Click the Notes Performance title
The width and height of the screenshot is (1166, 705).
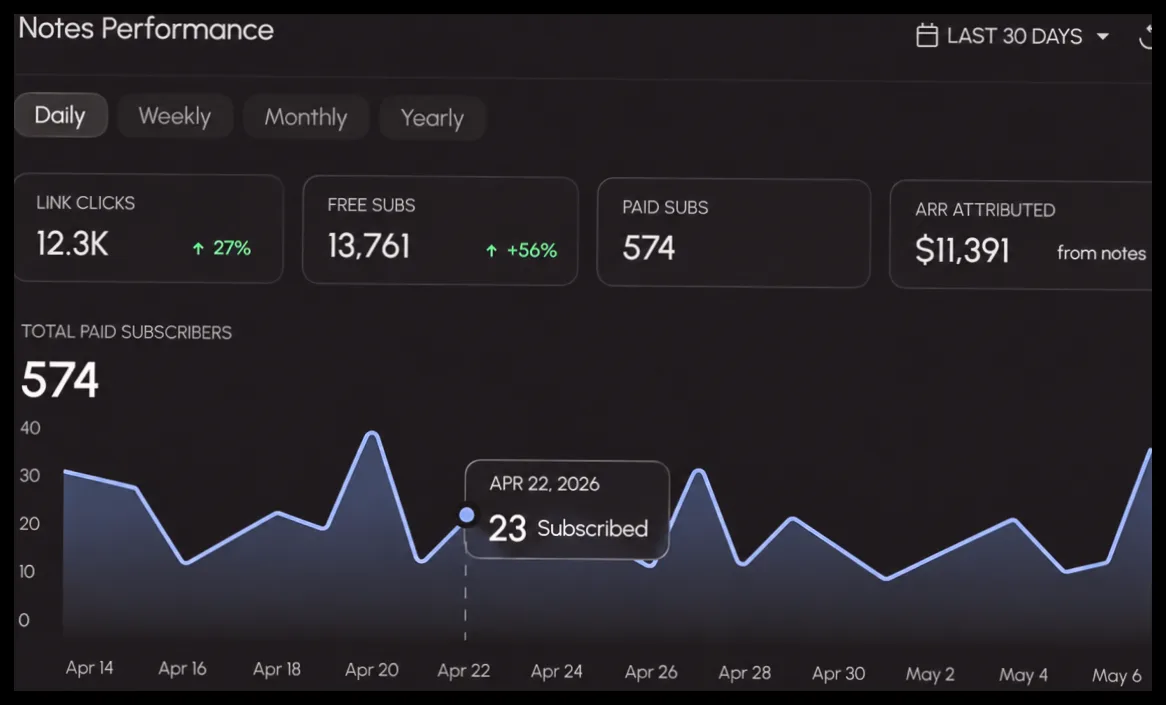[146, 29]
